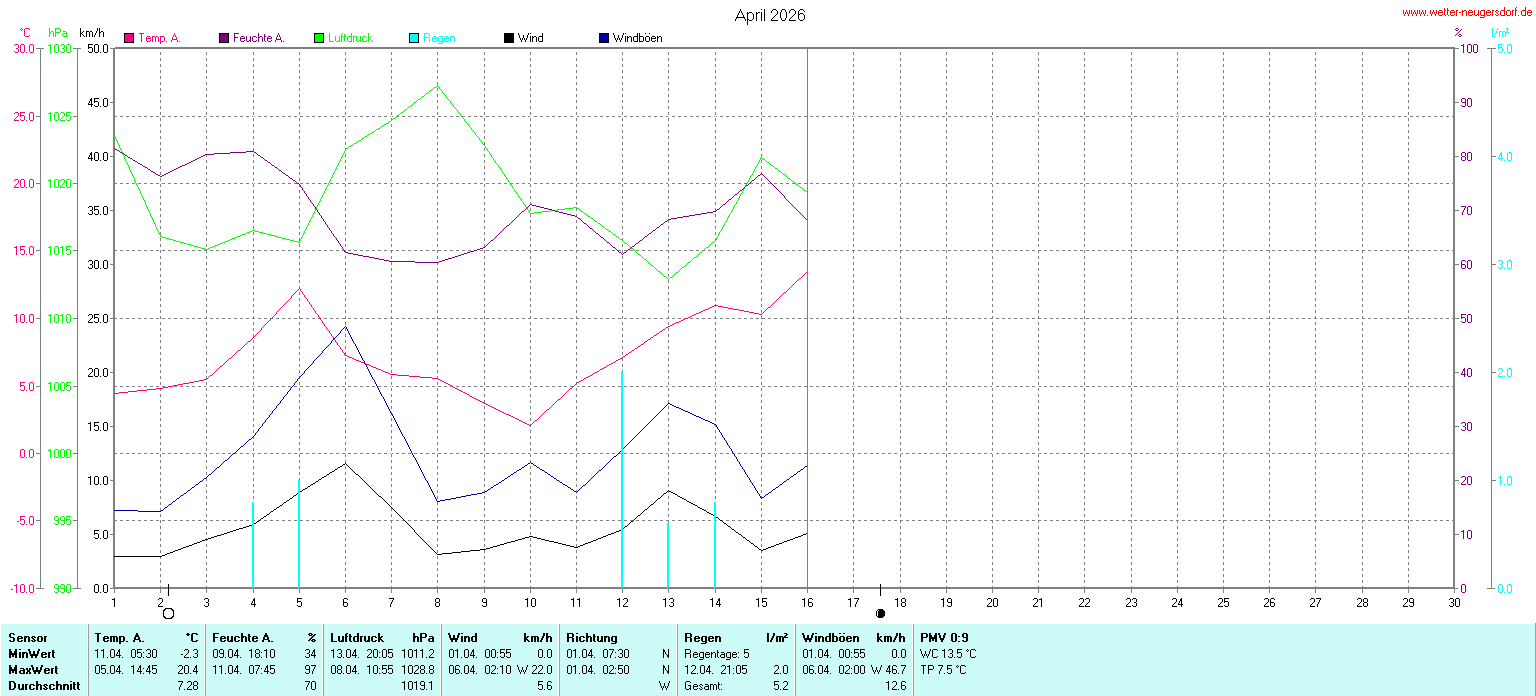Click the Windböen legend label text

[x=637, y=38]
